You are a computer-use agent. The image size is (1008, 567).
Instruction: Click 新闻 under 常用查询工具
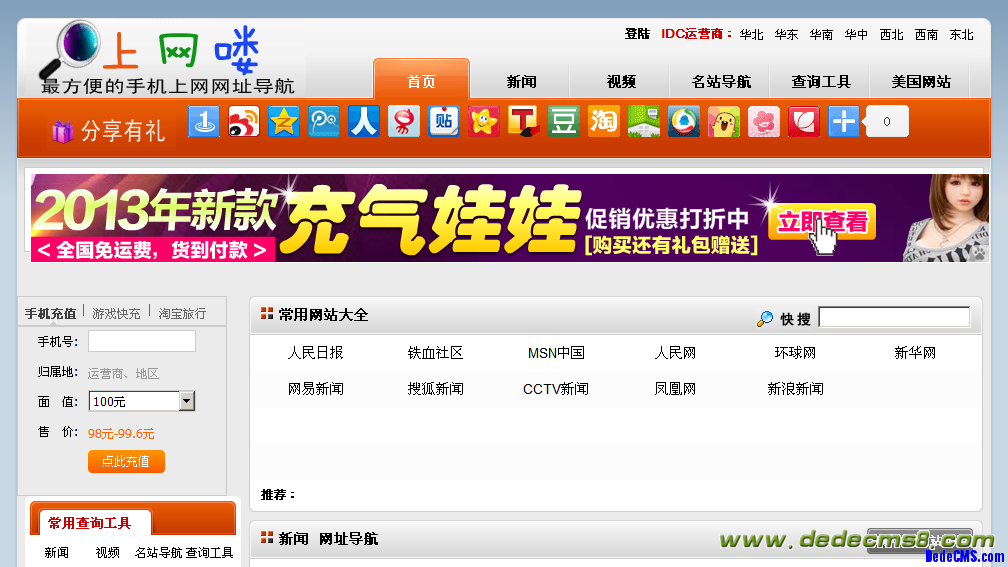tap(57, 553)
